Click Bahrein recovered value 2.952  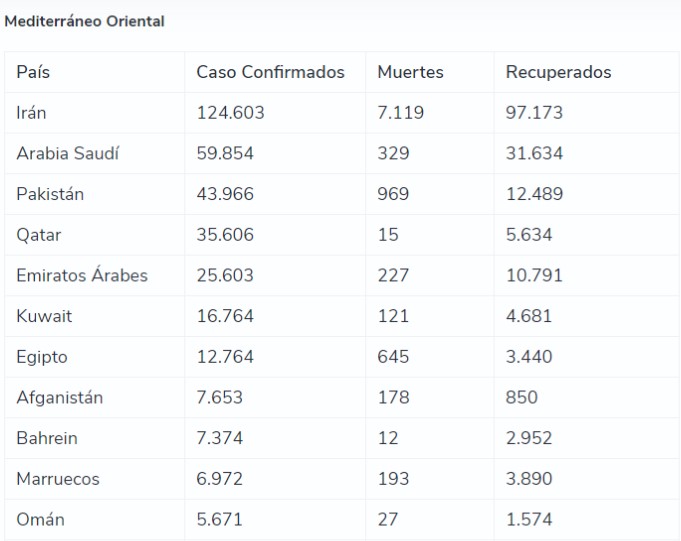coord(529,438)
